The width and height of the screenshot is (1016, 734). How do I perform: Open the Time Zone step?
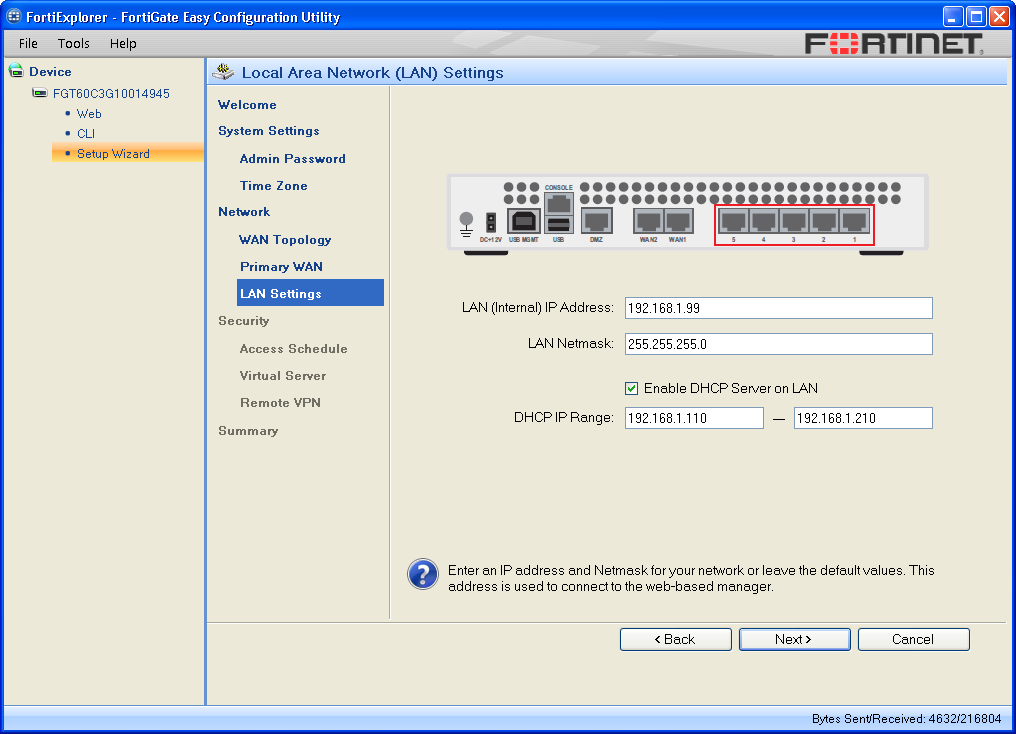tap(273, 186)
